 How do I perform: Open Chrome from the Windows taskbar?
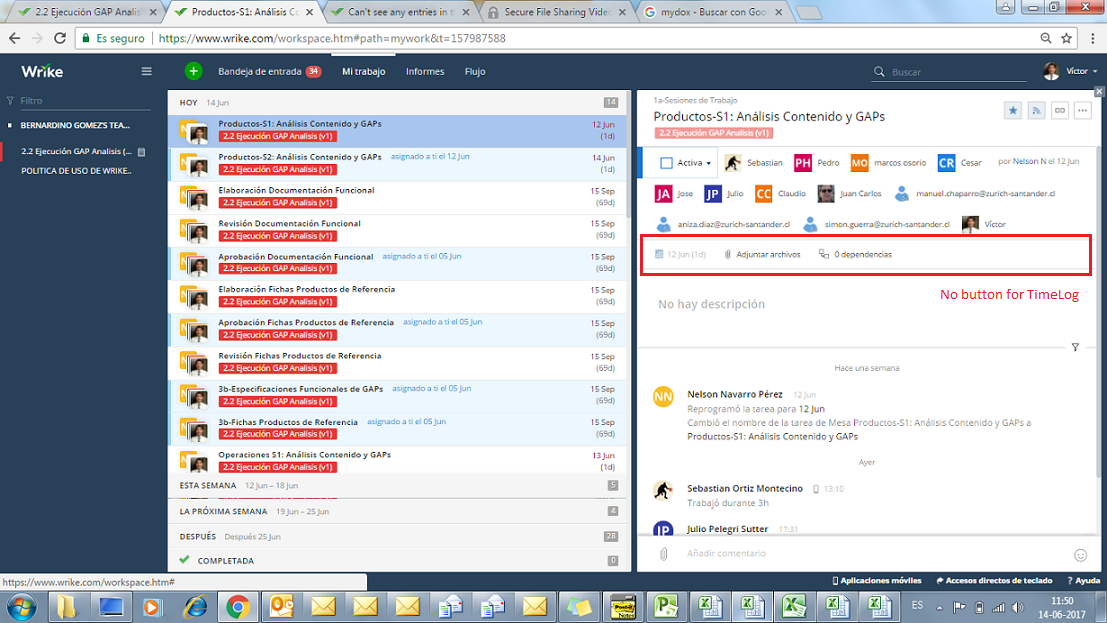238,607
